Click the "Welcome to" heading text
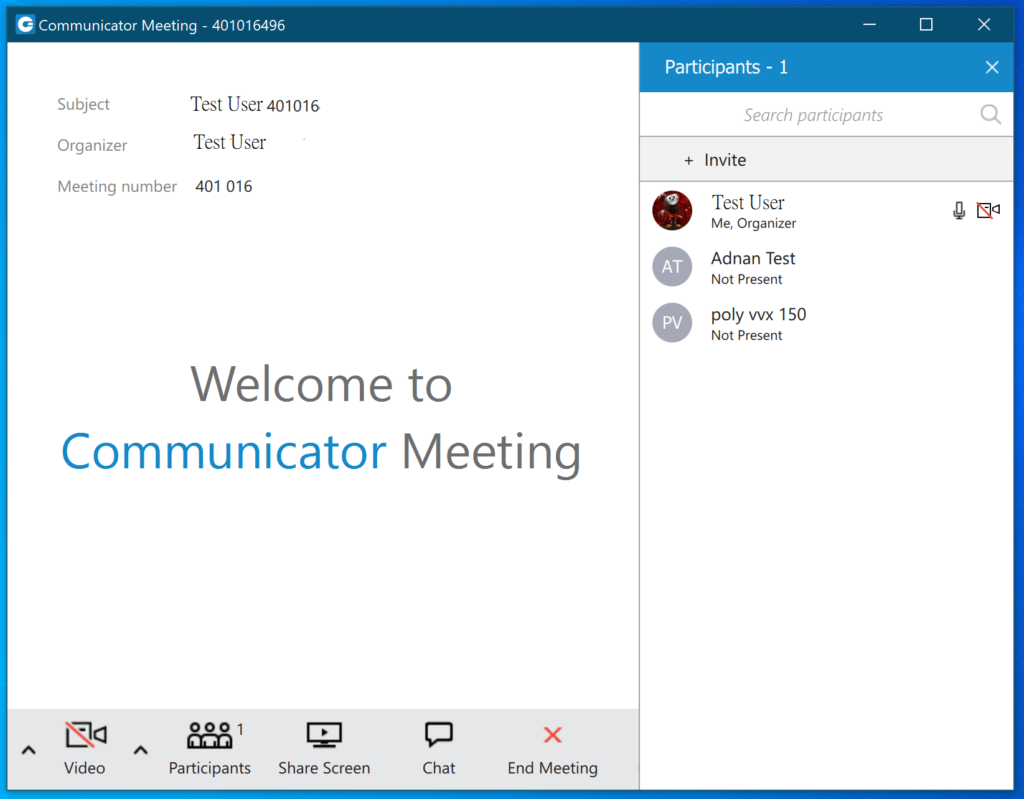The image size is (1024, 799). [321, 384]
